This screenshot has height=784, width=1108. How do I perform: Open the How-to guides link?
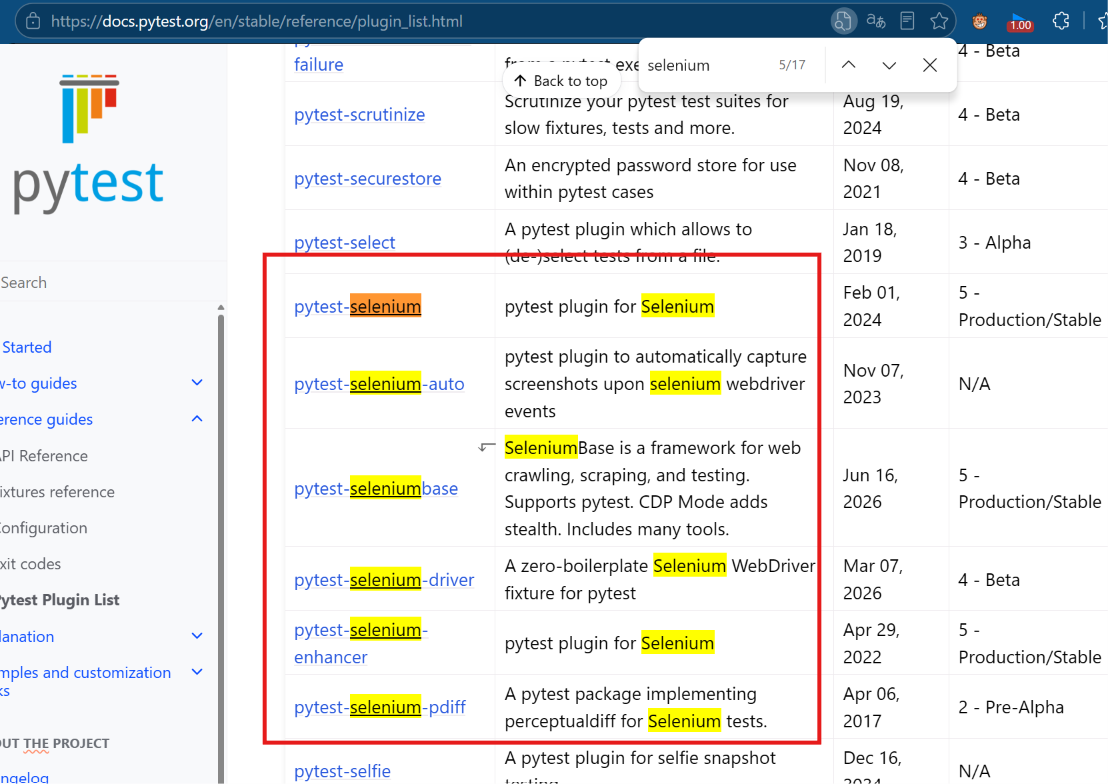[38, 383]
